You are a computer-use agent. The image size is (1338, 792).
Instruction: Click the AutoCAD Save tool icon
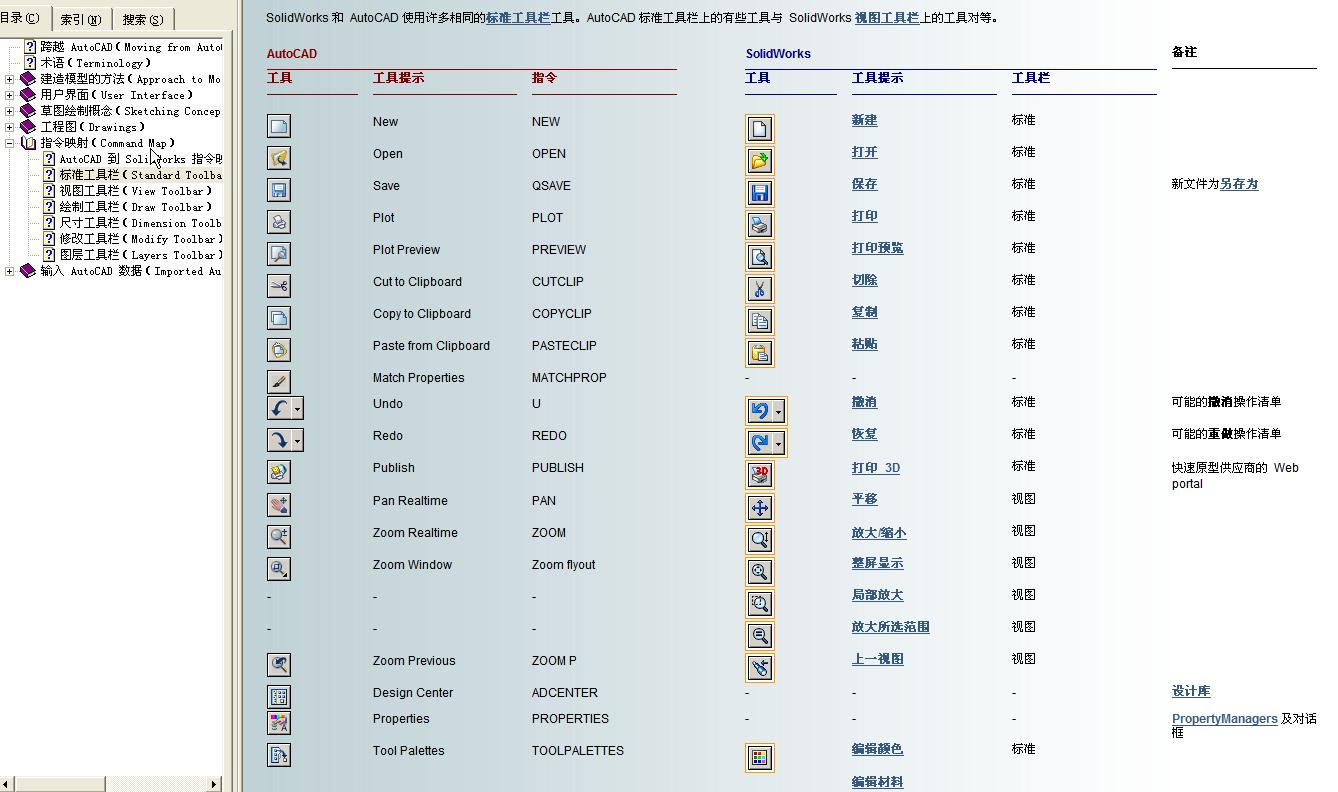coord(279,190)
